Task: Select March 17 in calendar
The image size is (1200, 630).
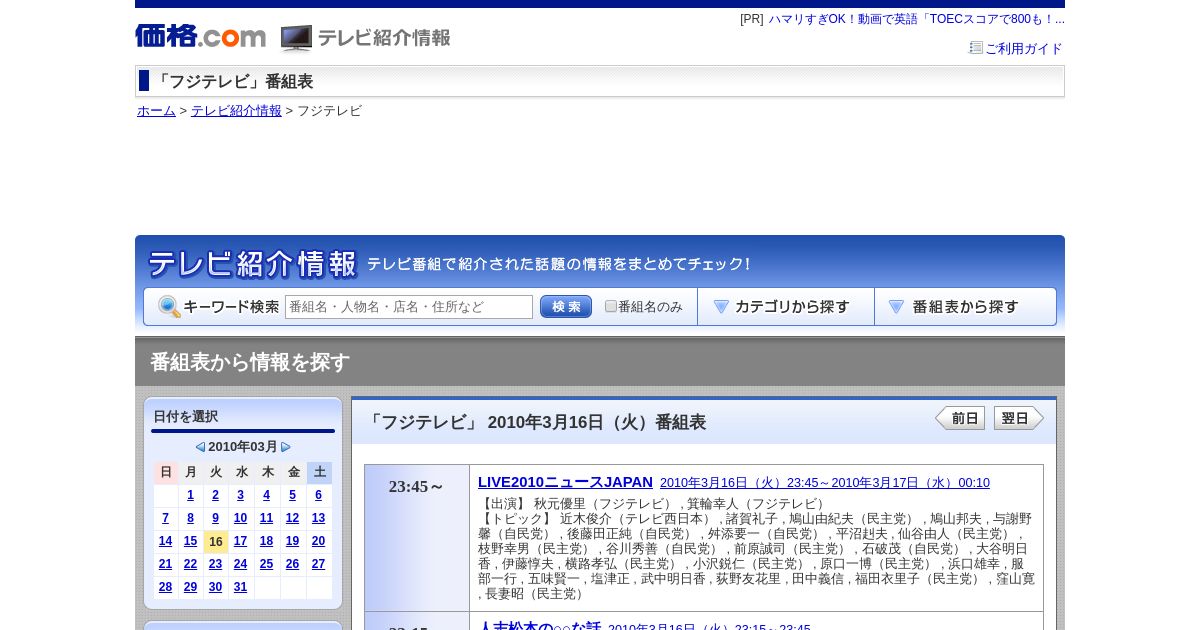Action: tap(240, 541)
